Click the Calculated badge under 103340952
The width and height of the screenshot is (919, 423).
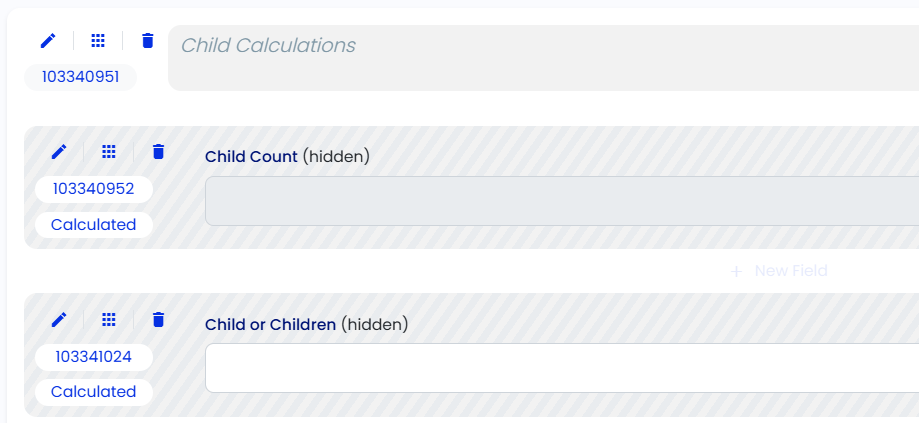94,225
